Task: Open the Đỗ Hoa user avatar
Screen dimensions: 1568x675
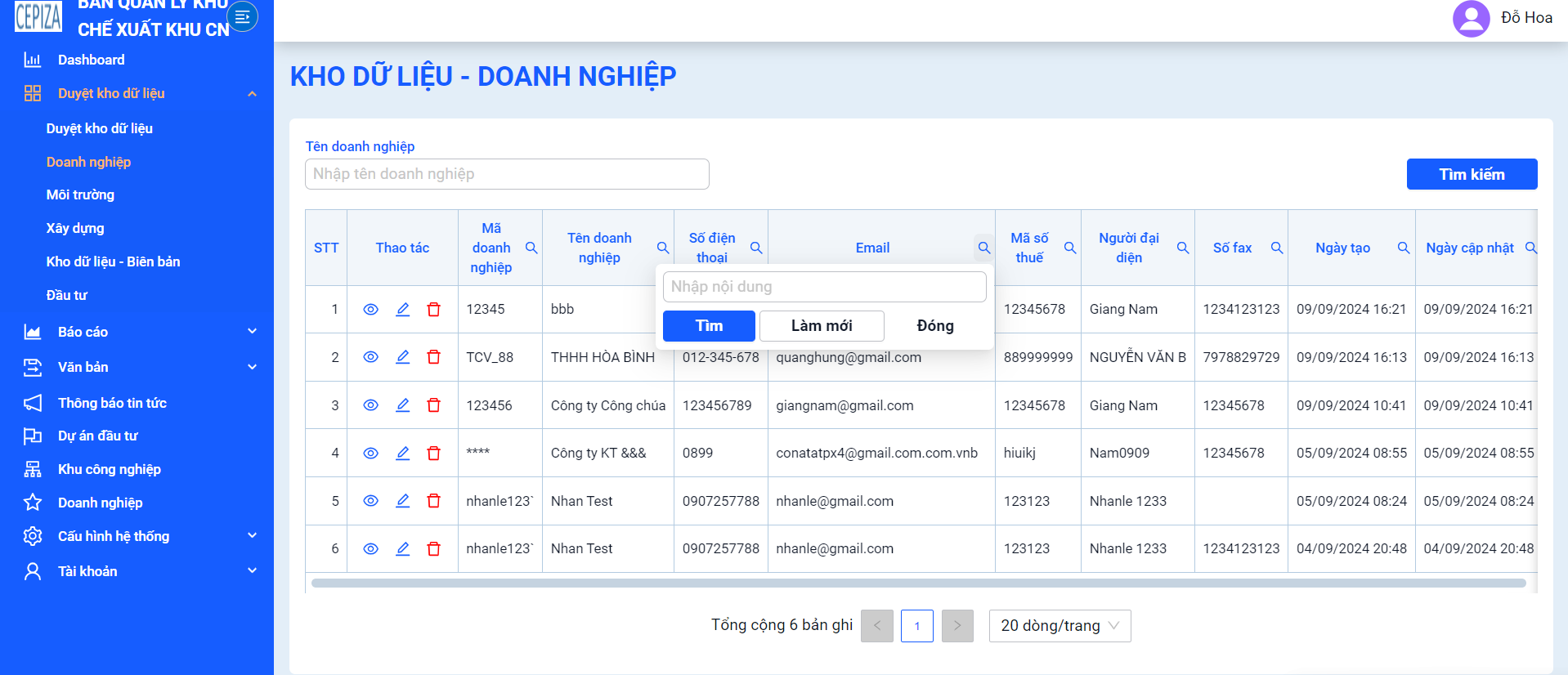Action: coord(1471,18)
